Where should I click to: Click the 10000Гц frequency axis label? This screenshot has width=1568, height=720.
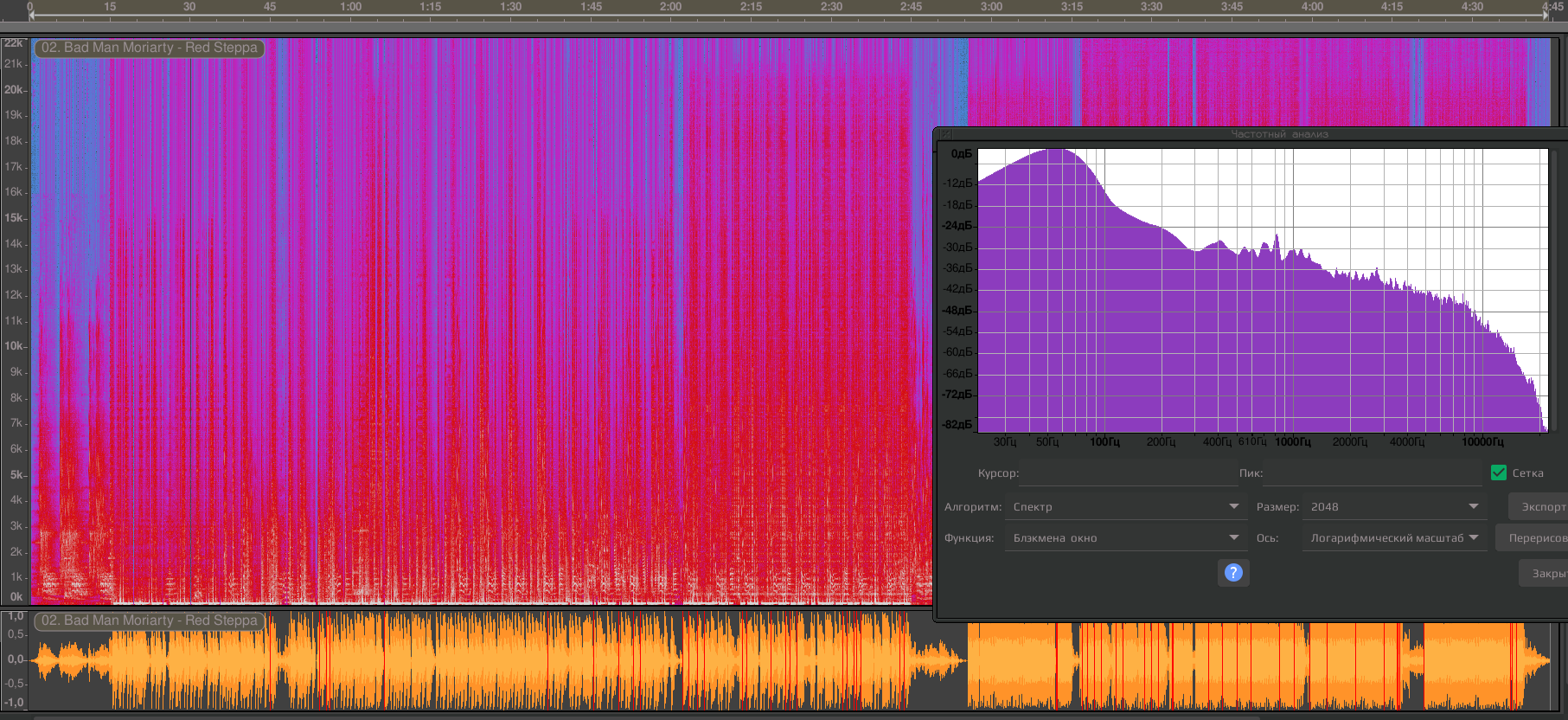click(x=1482, y=442)
